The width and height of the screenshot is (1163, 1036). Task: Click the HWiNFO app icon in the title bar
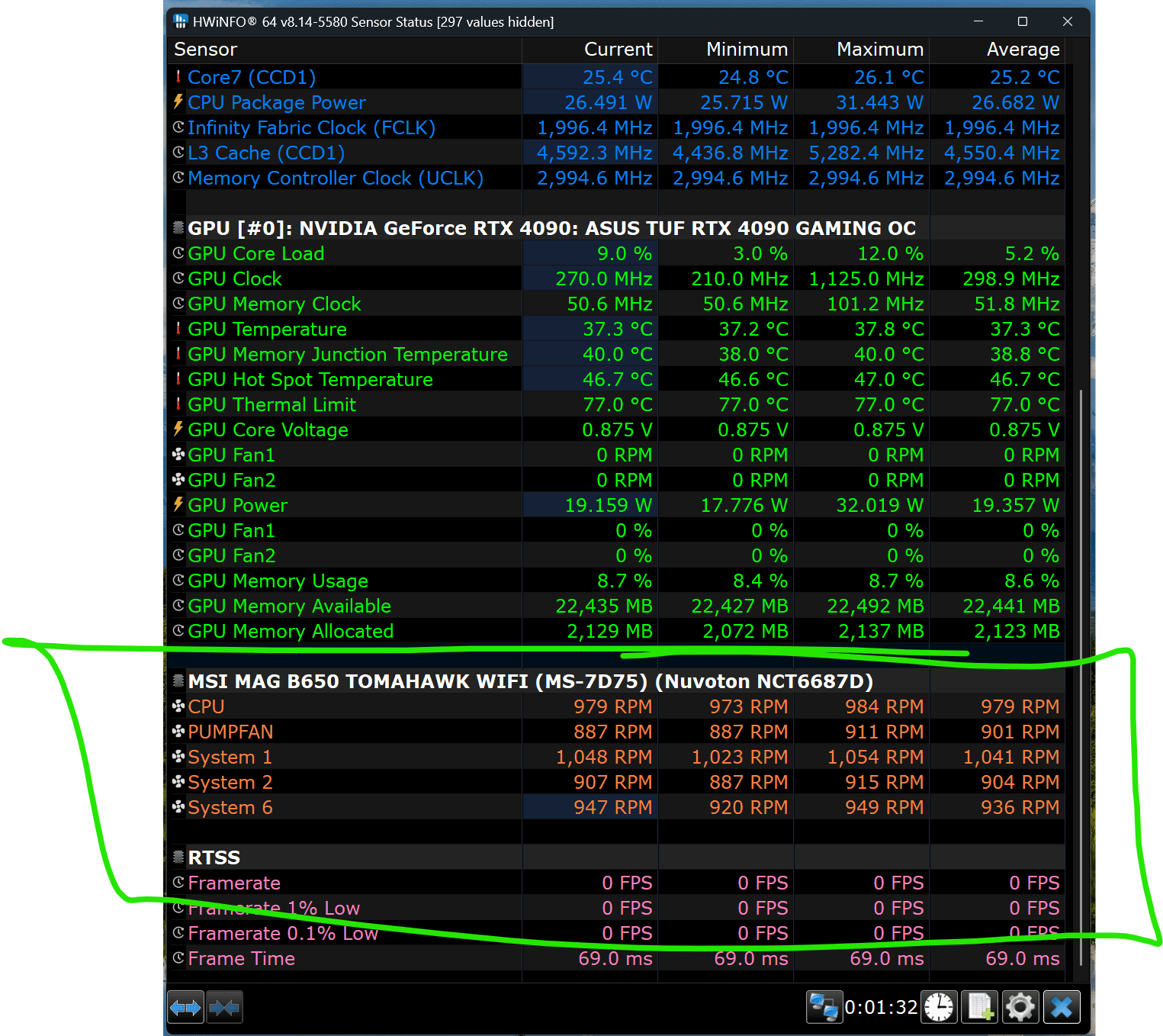tap(180, 21)
